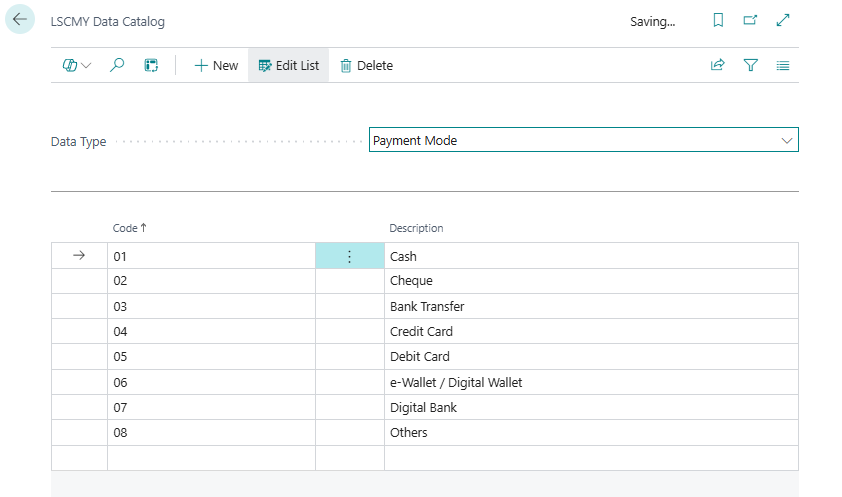
Task: Open the analysis mode icon next to search
Action: (x=151, y=65)
